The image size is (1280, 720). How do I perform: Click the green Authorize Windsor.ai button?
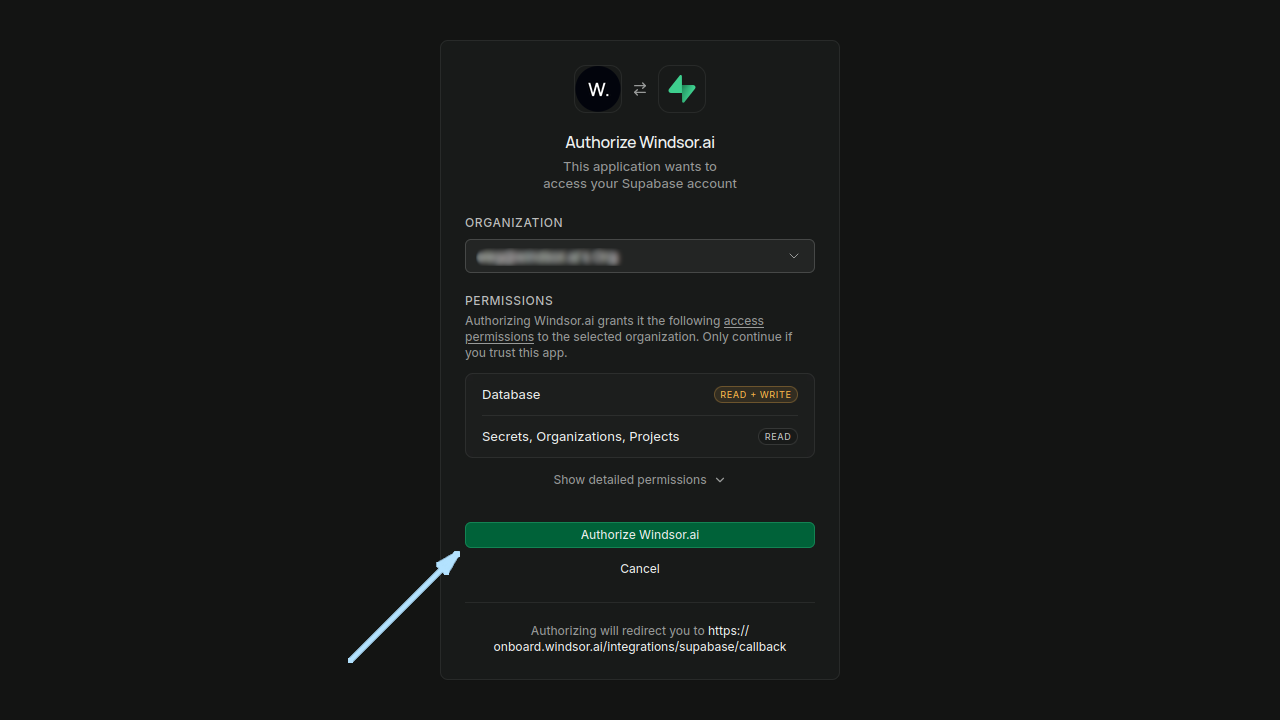640,535
